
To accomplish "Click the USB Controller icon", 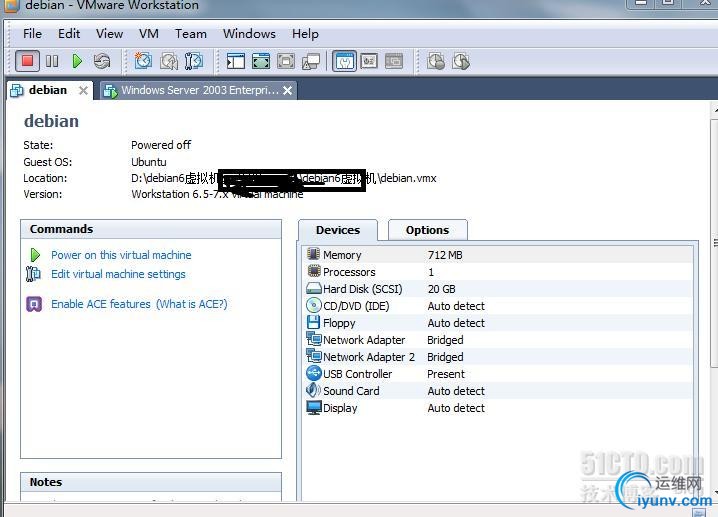I will [314, 373].
